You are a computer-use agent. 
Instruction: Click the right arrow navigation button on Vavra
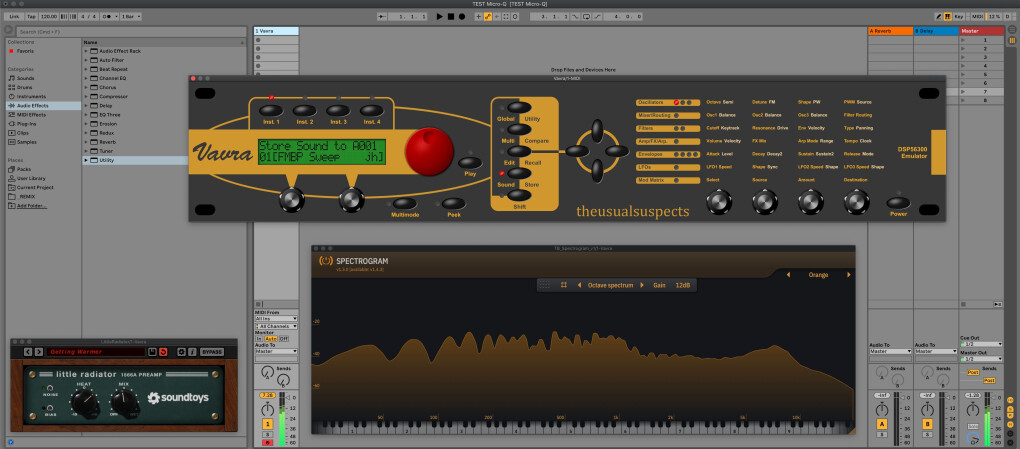(x=617, y=151)
